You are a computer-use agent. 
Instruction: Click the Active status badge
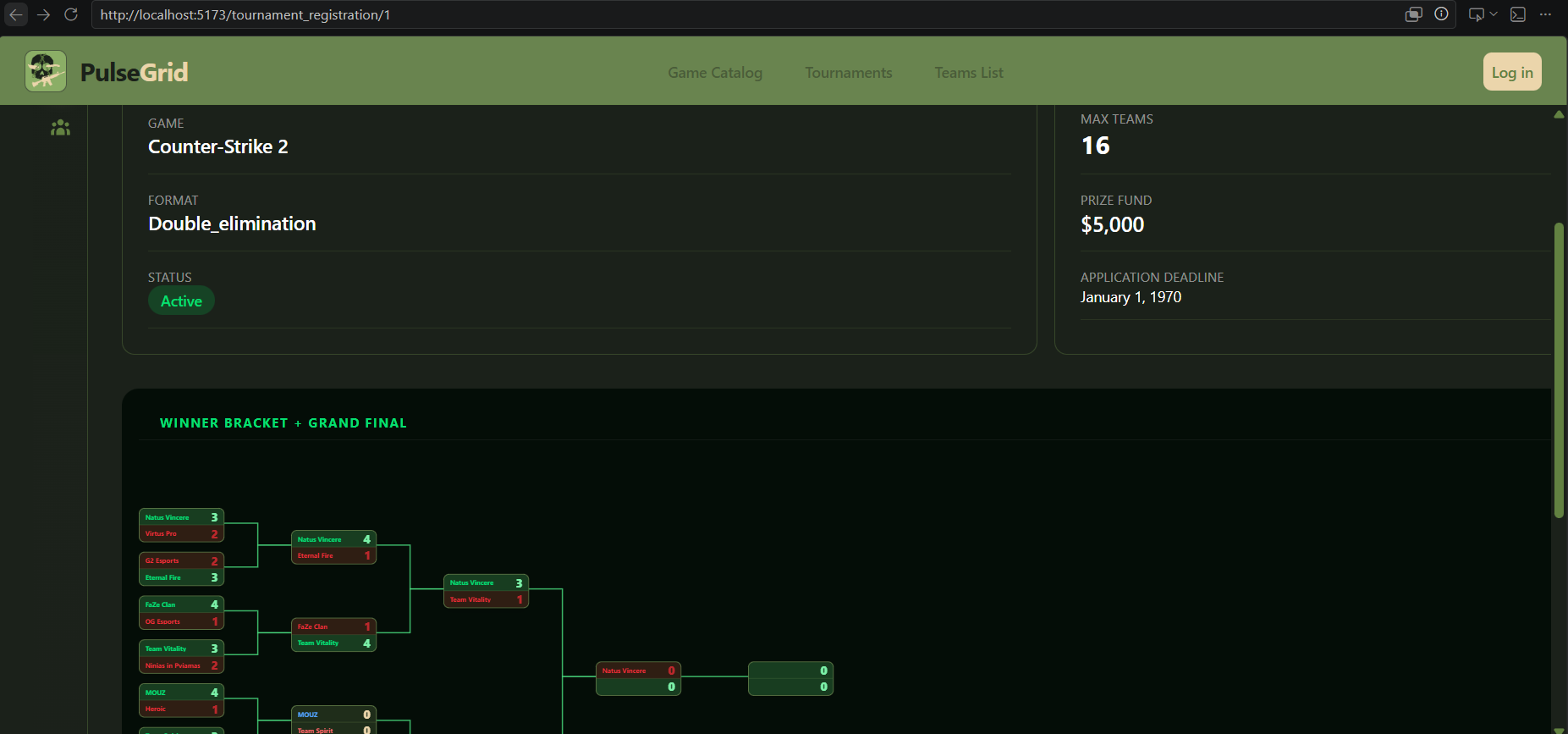181,301
